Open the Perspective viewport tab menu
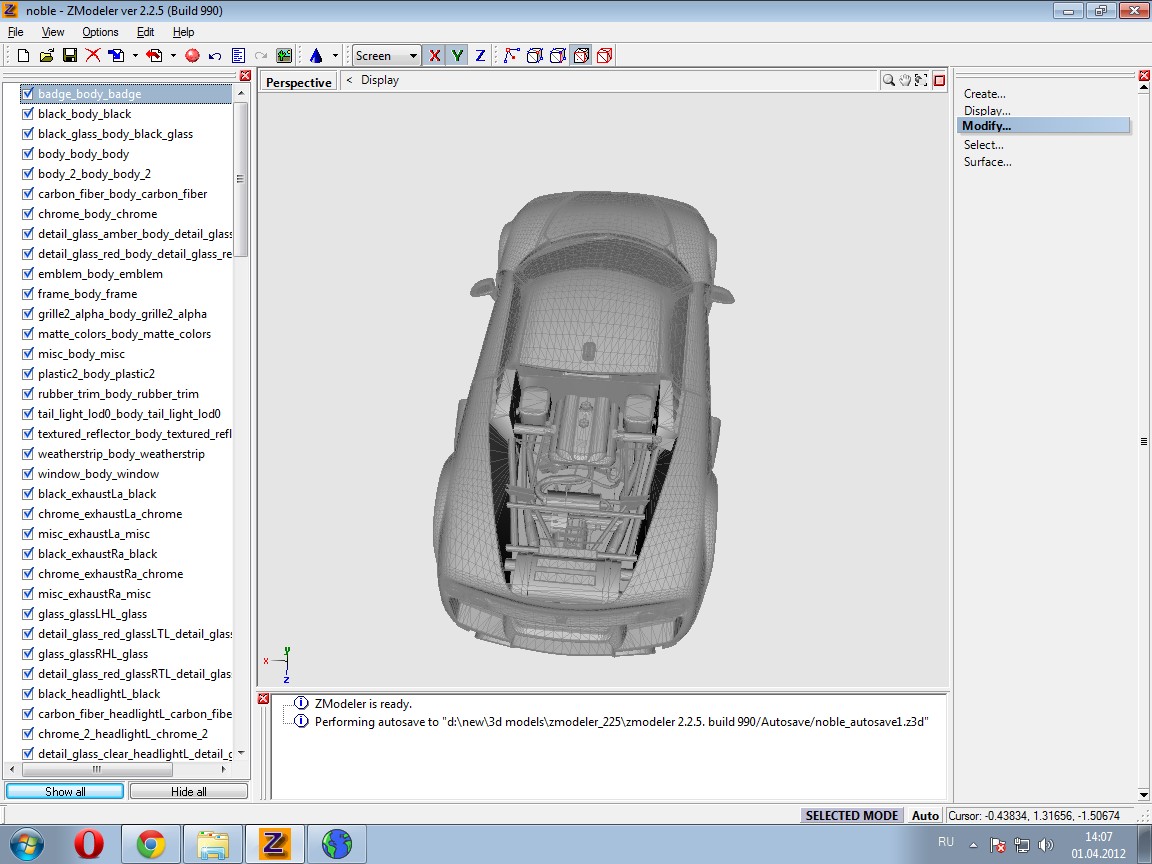This screenshot has width=1152, height=864. click(298, 82)
